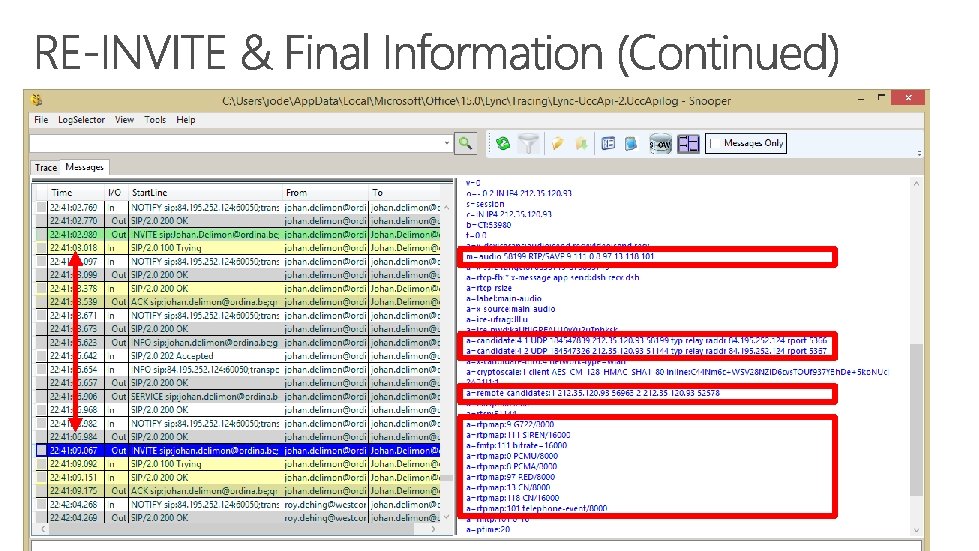Sort by the To column header
Viewport: 979px width, 551px height.
pyautogui.click(x=405, y=193)
